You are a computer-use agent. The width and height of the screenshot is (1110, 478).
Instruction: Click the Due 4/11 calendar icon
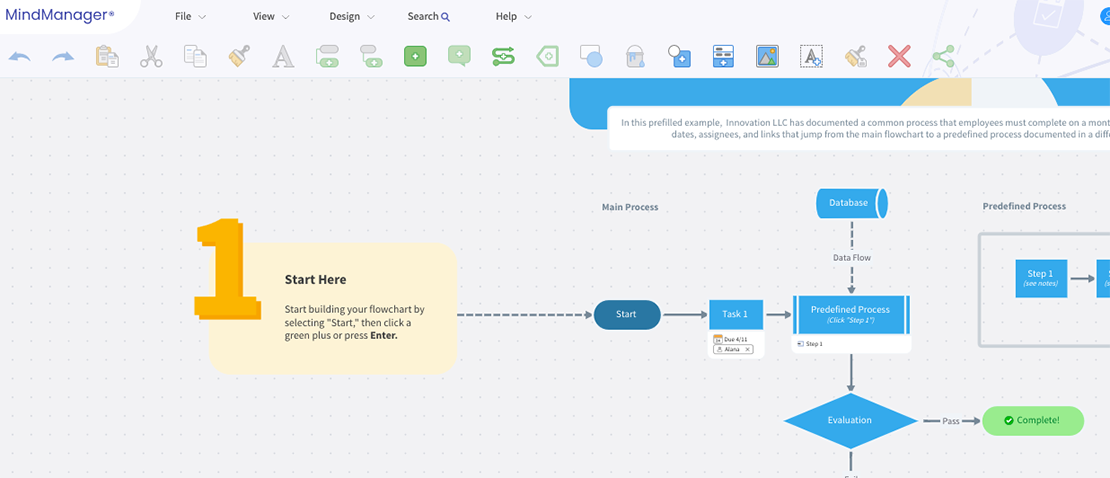coord(718,339)
